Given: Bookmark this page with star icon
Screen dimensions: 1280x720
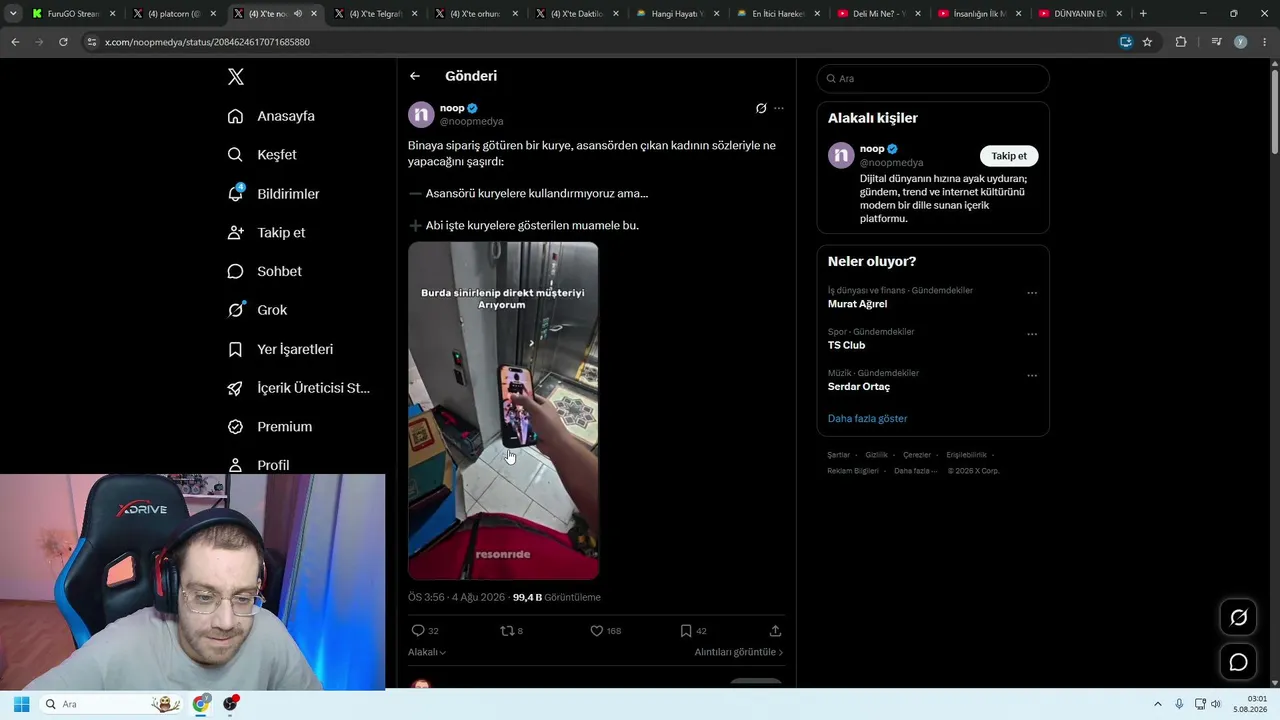Looking at the screenshot, I should [1147, 42].
